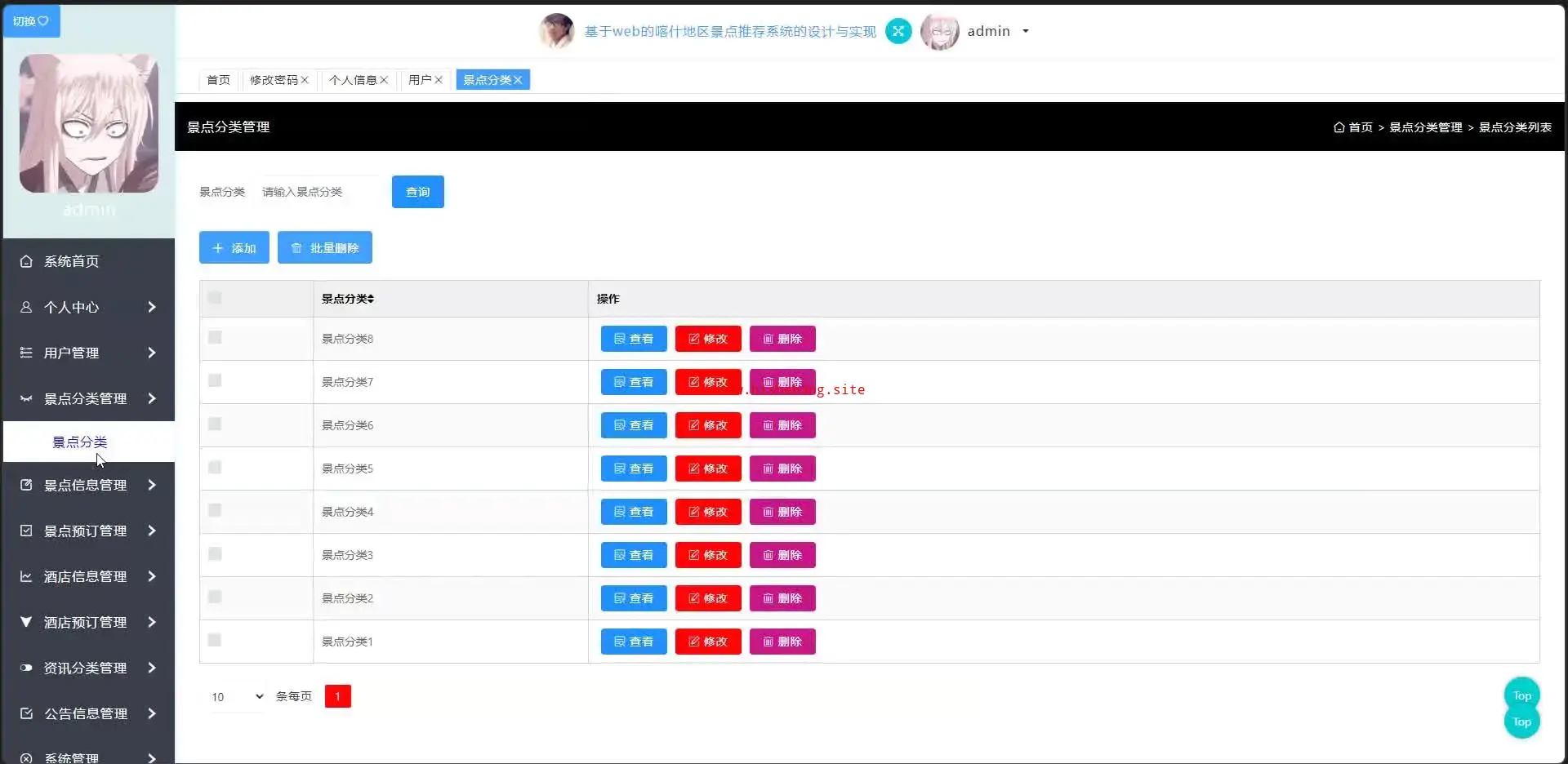Expand the 酒店预订管理 menu chevron

point(152,622)
